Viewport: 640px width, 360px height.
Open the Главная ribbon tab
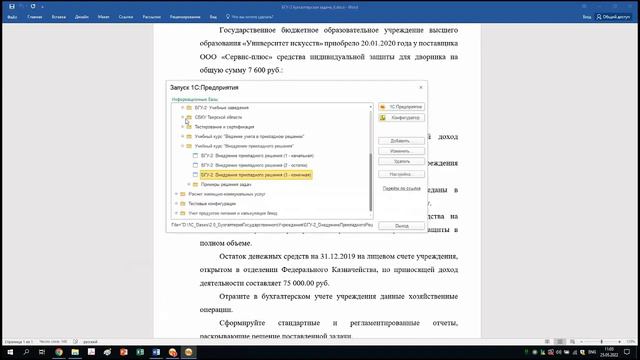(35, 17)
